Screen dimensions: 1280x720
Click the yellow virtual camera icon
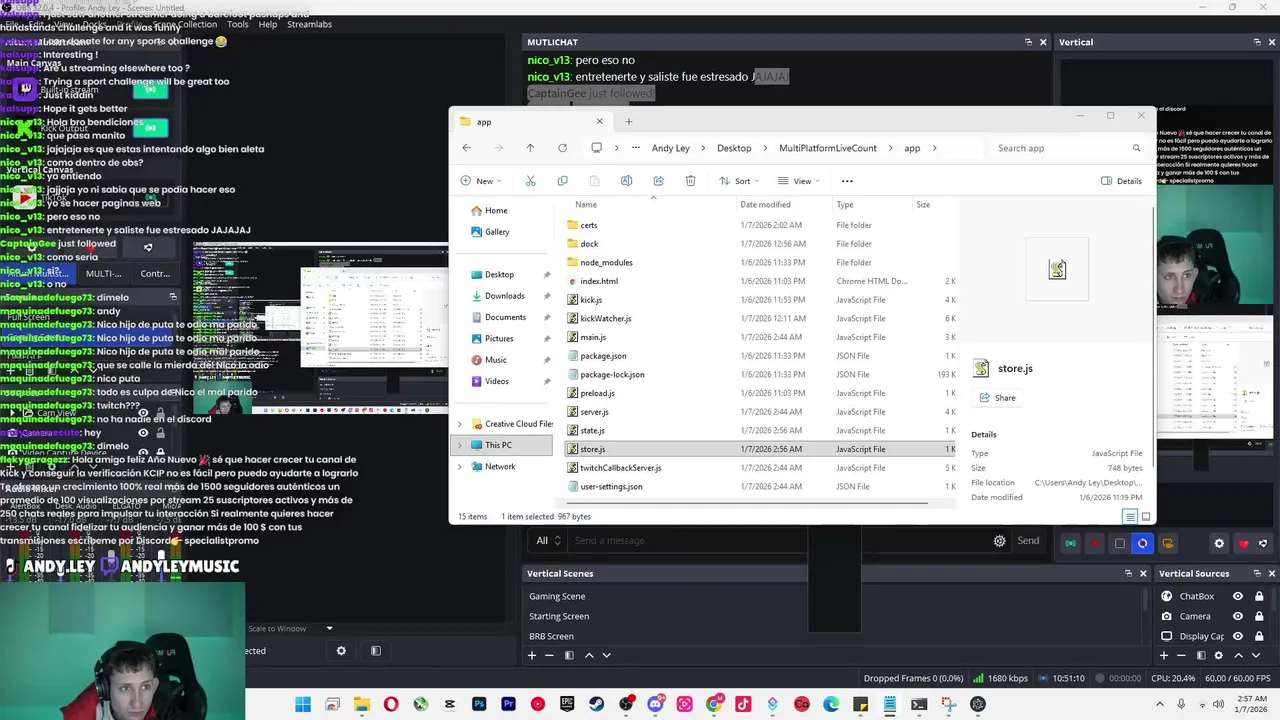pos(1167,544)
